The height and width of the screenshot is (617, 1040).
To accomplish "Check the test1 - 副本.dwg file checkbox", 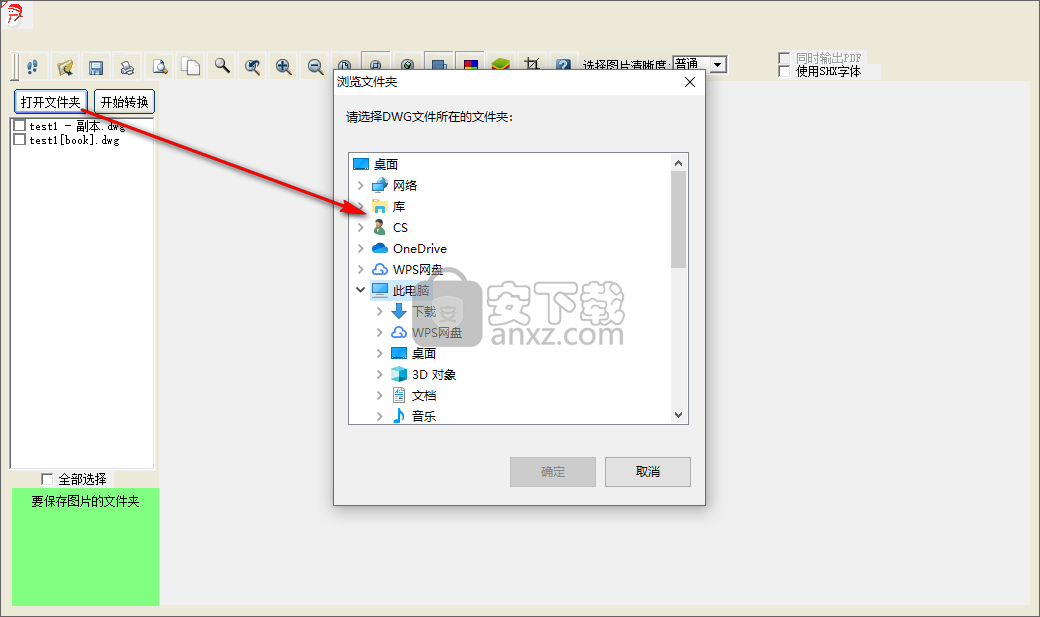I will pos(20,125).
